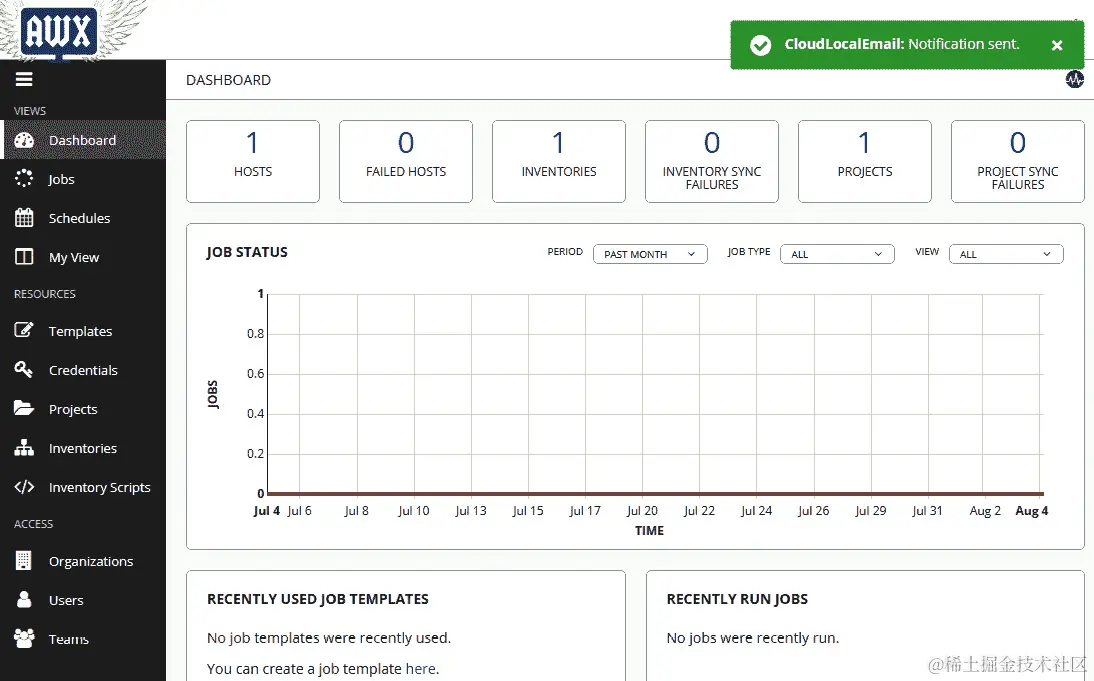The image size is (1094, 681).
Task: Expand the JOB TYPE dropdown
Action: point(837,254)
